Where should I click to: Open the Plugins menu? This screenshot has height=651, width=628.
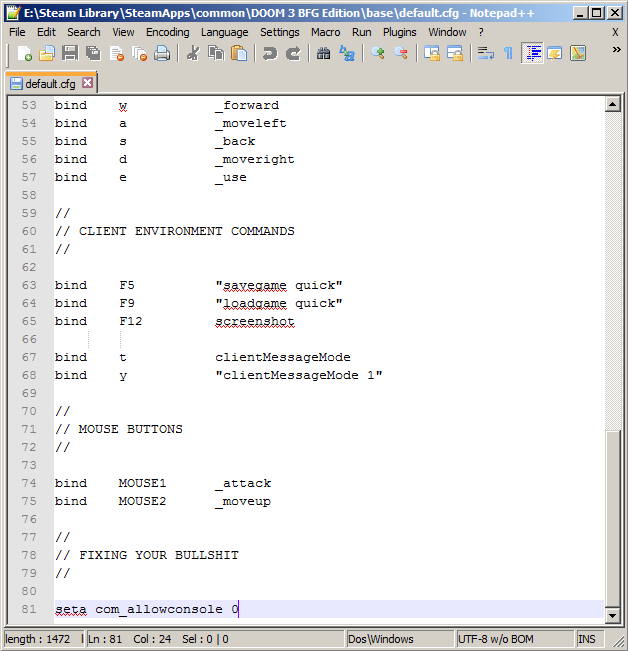click(399, 32)
